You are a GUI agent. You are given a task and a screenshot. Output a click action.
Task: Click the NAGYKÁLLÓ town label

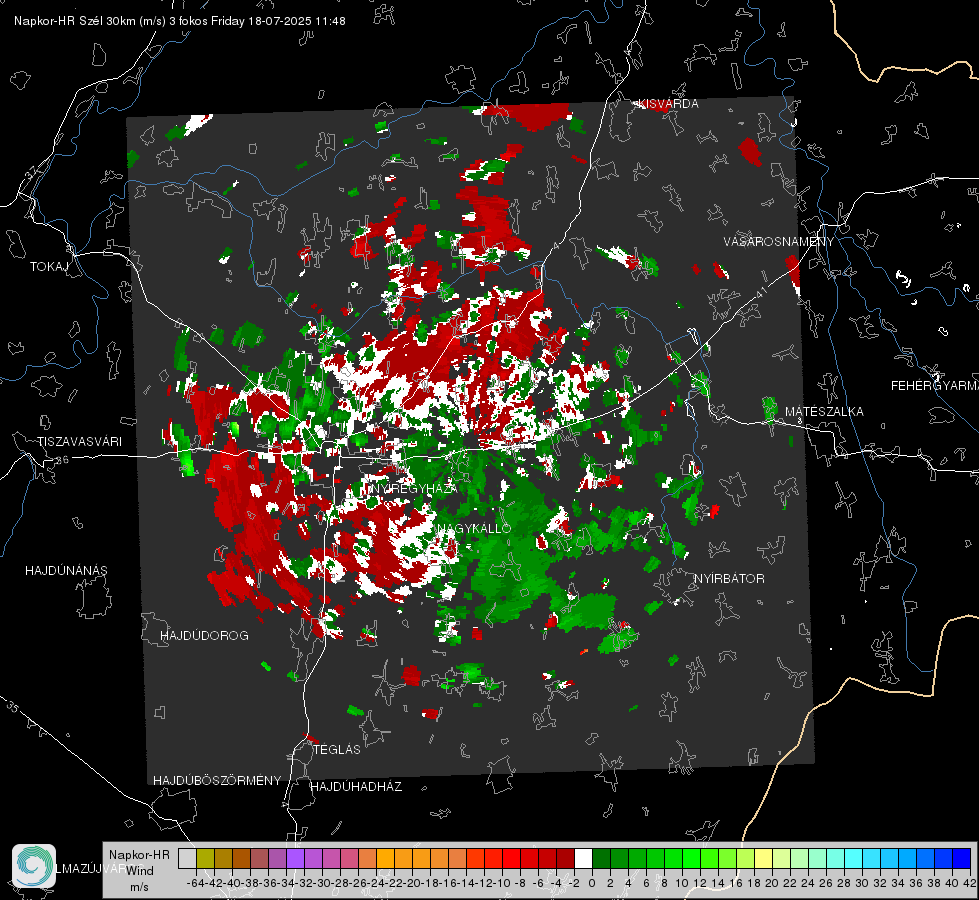click(475, 528)
